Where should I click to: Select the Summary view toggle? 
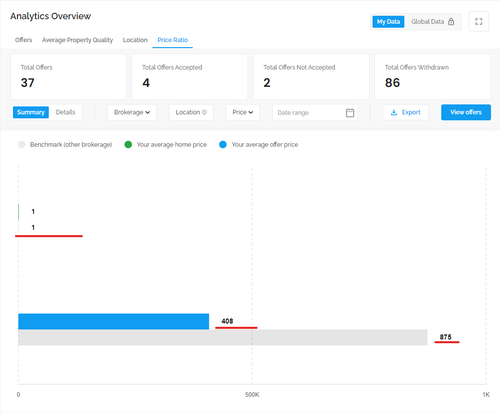(x=31, y=112)
